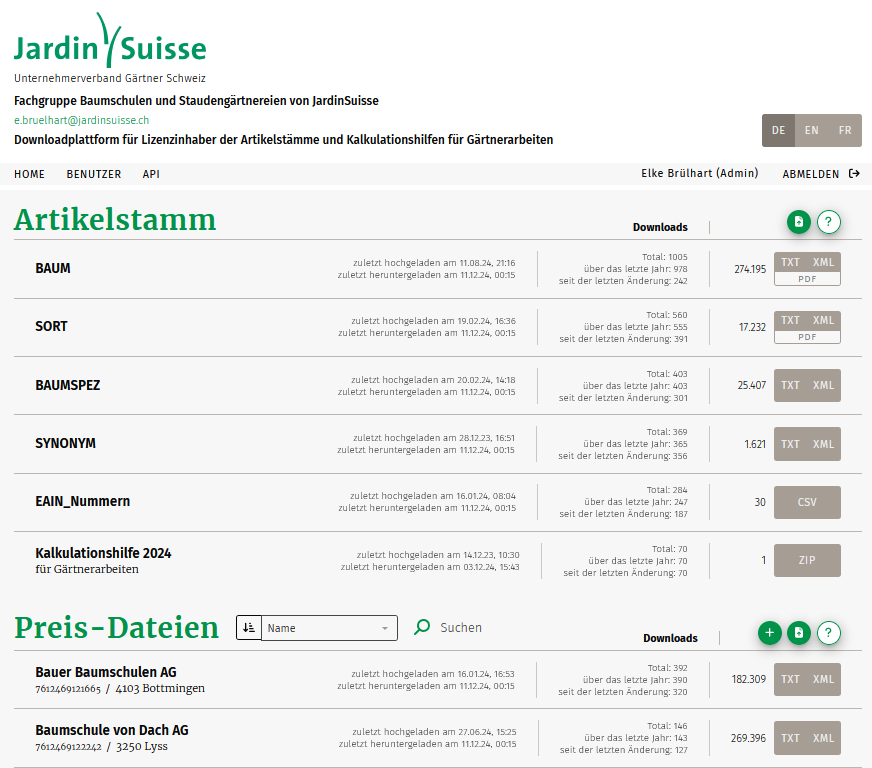Image resolution: width=872 pixels, height=768 pixels.
Task: Open the API menu item
Action: (x=151, y=174)
